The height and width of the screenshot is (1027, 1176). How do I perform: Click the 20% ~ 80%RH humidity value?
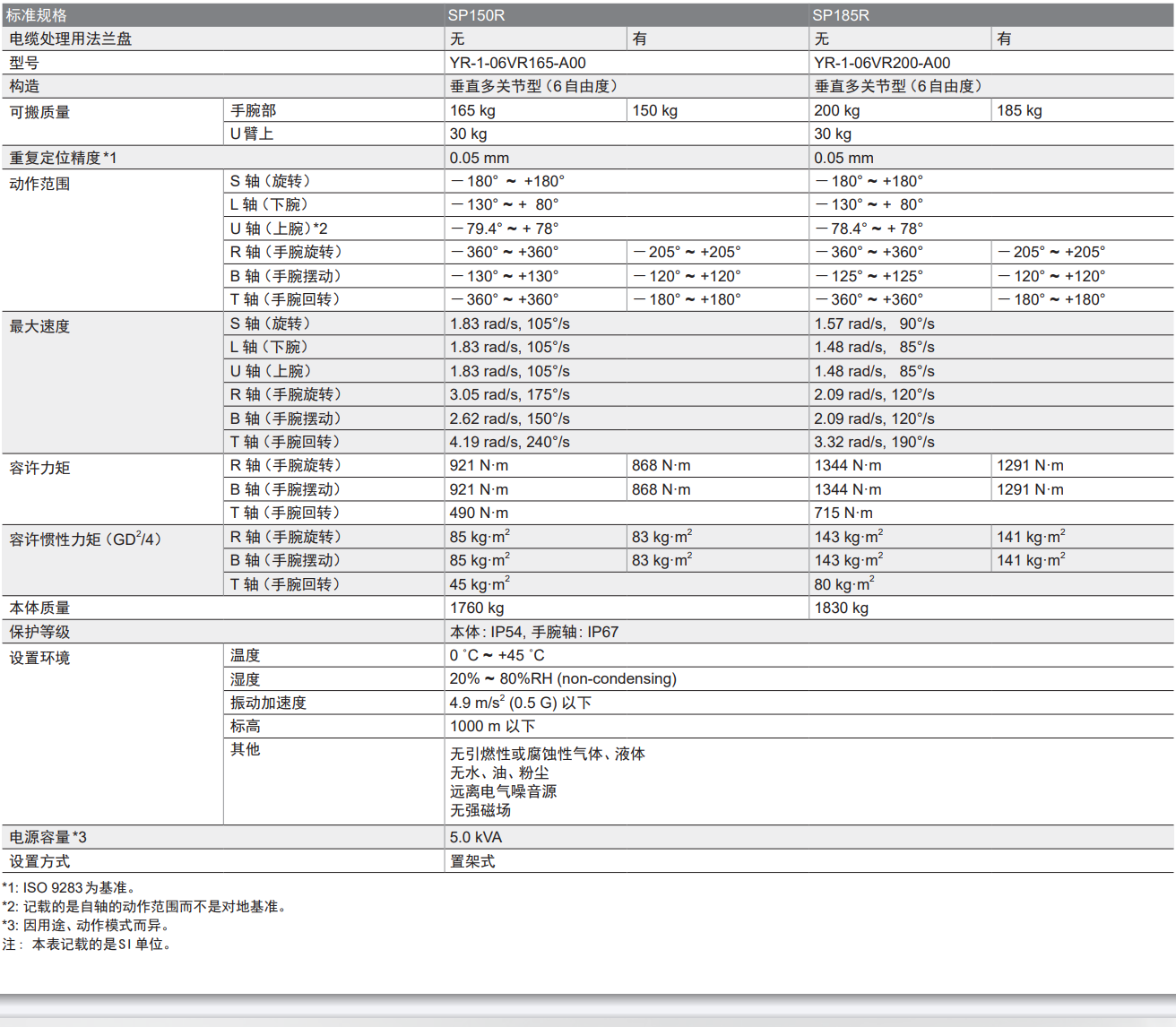click(563, 678)
